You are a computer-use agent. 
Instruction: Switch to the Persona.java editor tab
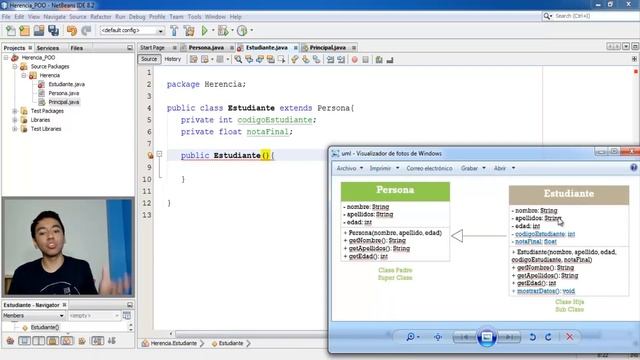(x=206, y=48)
